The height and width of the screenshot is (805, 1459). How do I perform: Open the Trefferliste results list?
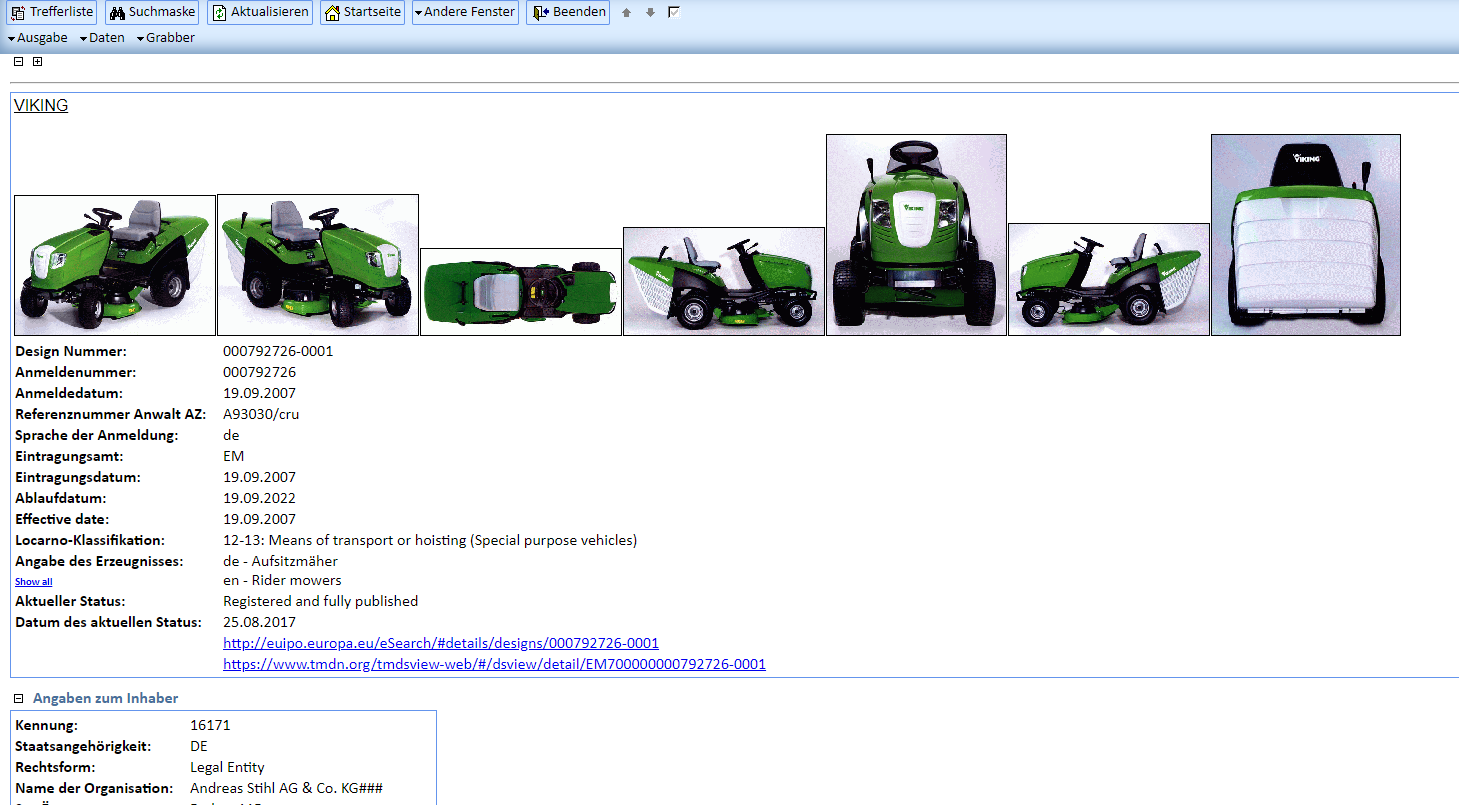[51, 12]
